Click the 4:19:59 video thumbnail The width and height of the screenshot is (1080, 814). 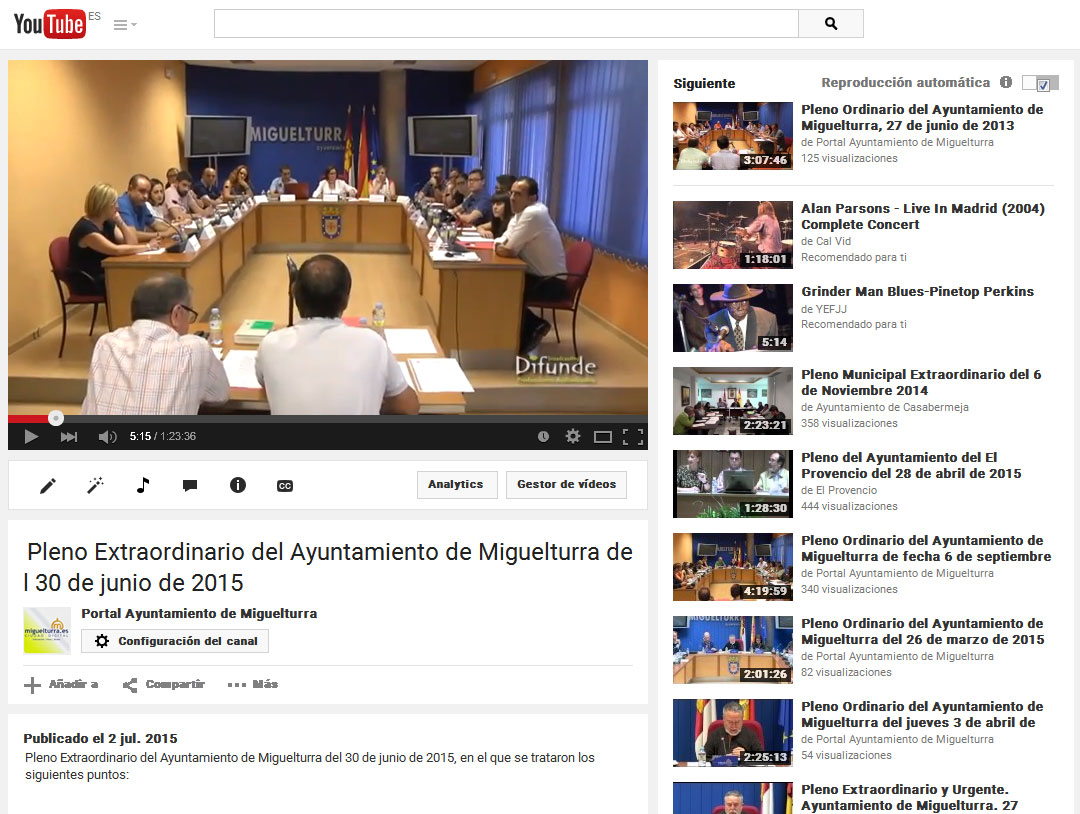click(x=733, y=567)
